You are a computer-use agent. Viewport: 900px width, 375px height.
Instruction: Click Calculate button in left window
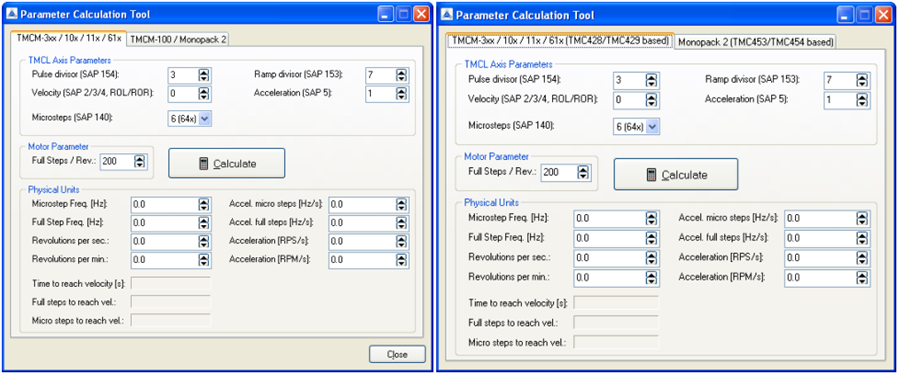click(x=227, y=163)
